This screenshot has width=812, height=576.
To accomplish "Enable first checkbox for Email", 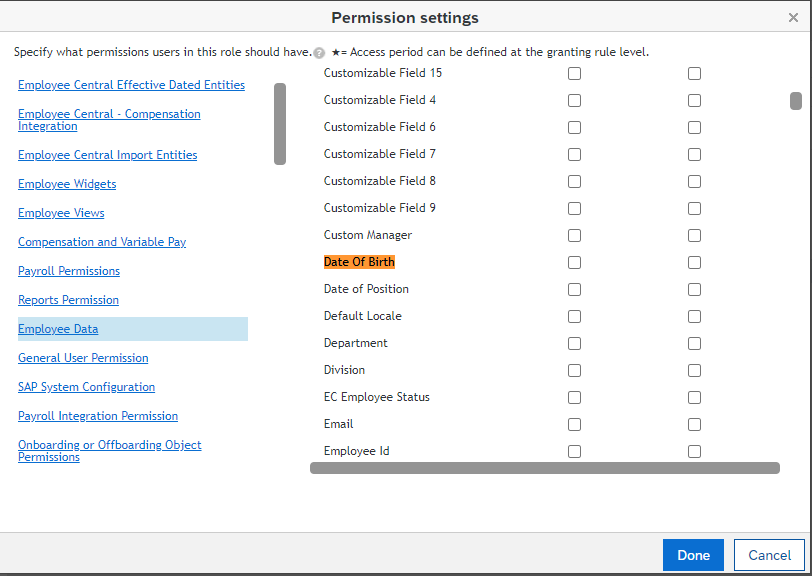I will click(x=574, y=424).
